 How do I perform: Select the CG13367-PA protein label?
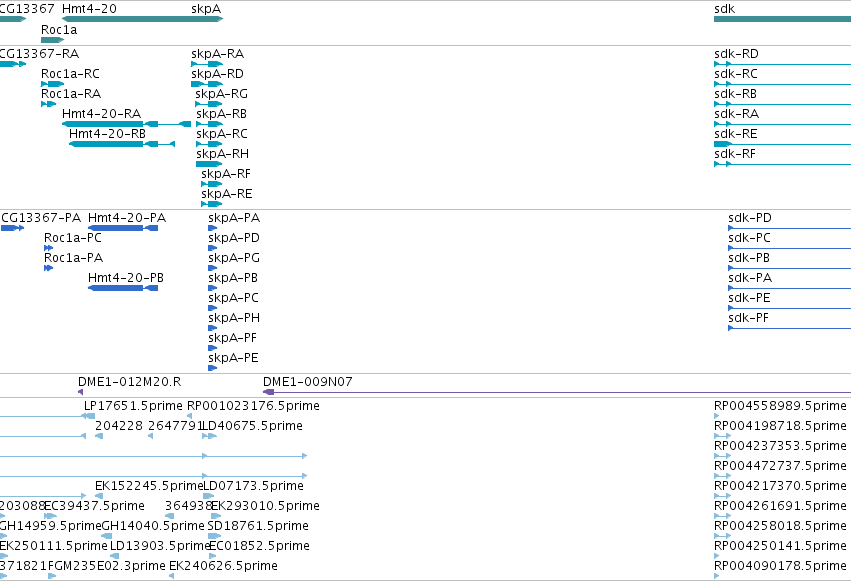41,218
